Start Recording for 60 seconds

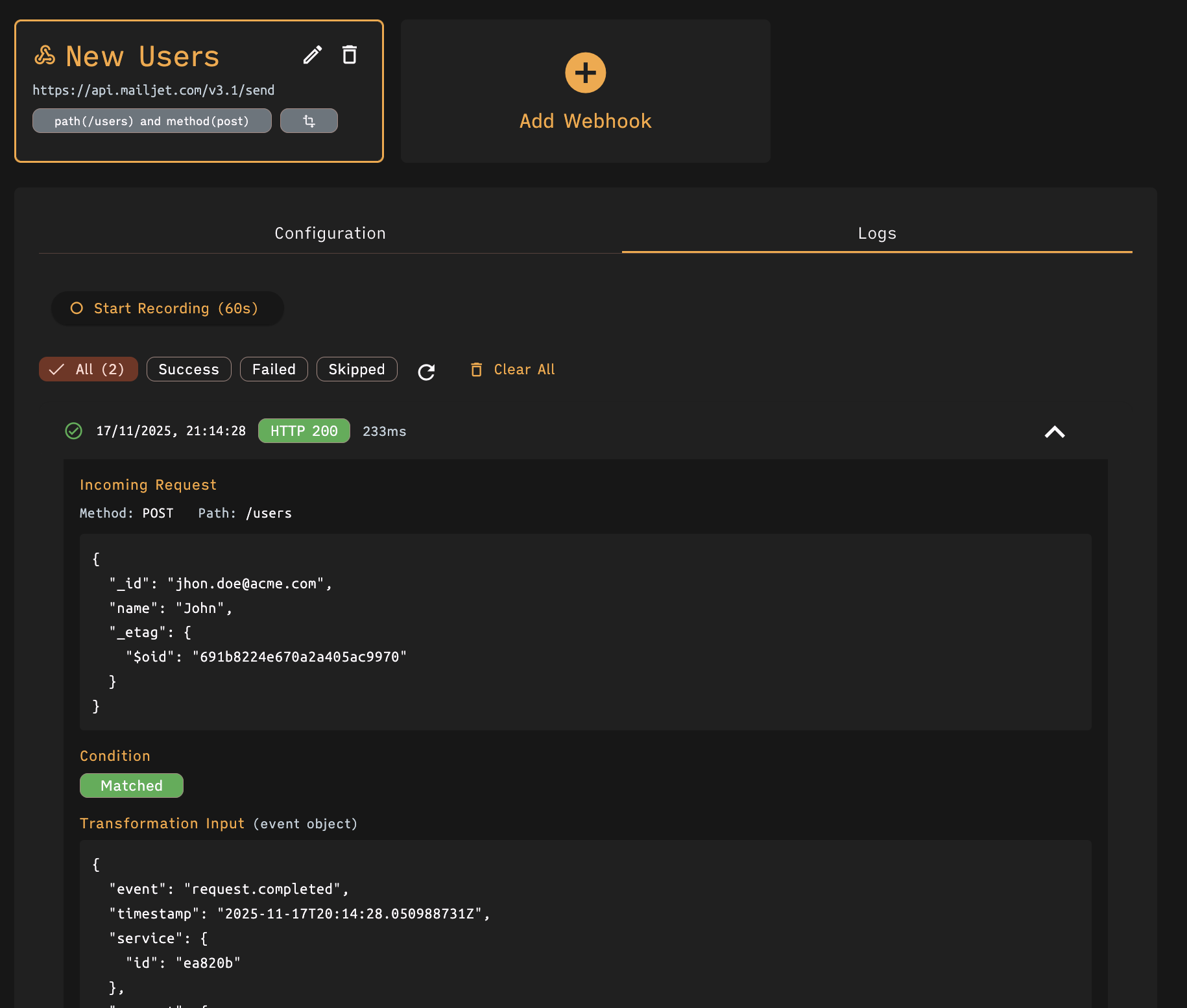pos(167,308)
